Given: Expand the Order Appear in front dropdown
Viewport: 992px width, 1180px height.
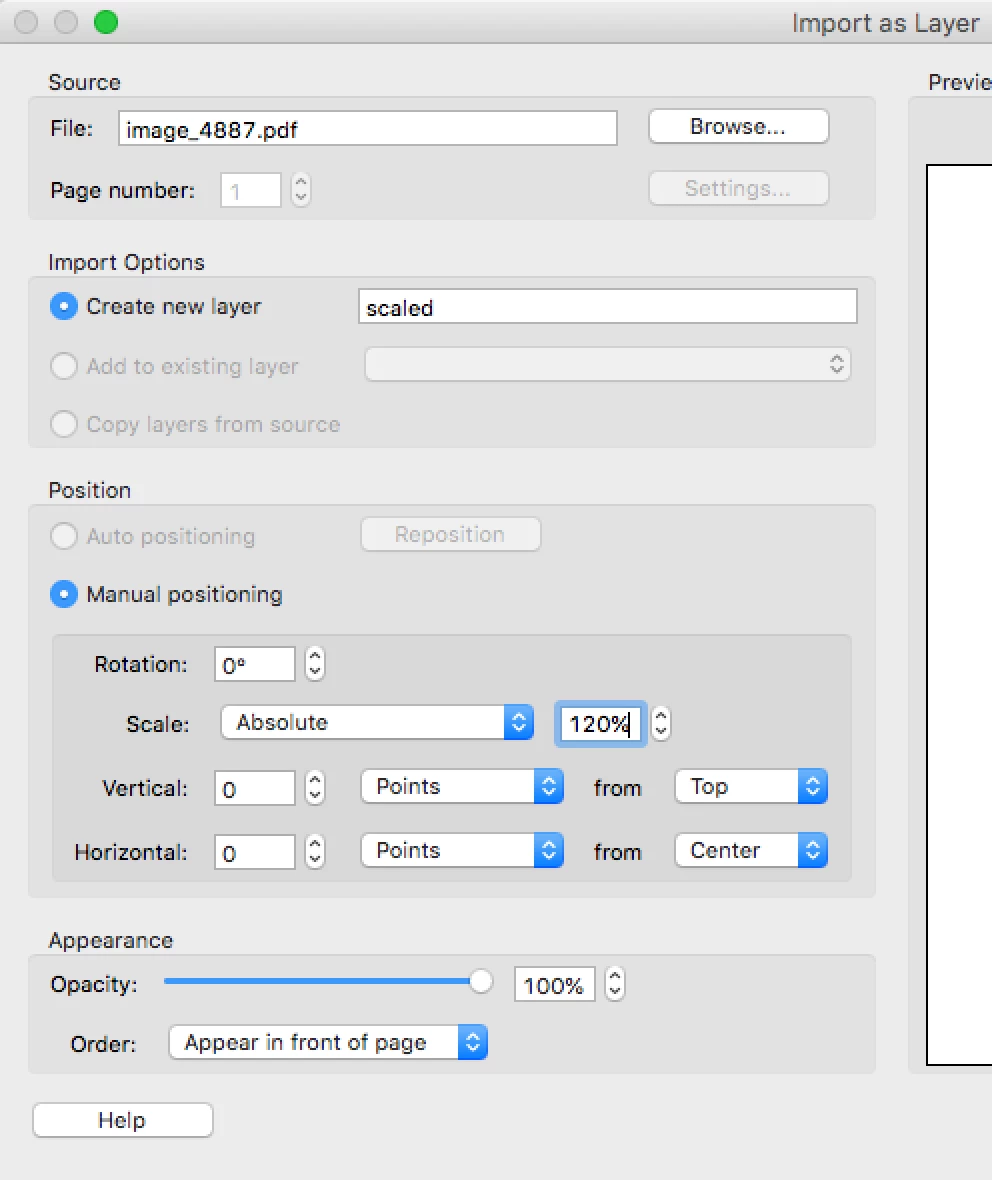Looking at the screenshot, I should tap(328, 1042).
